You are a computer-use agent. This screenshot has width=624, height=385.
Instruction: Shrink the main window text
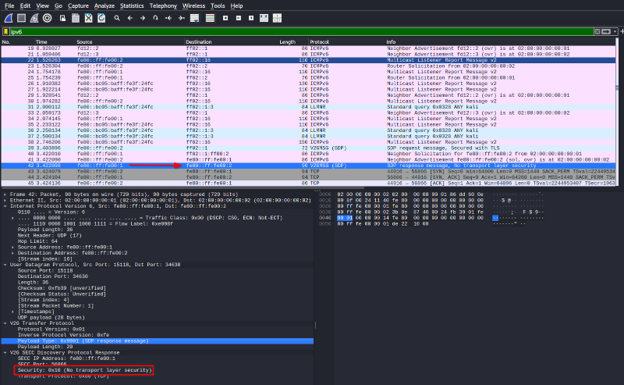[238, 18]
